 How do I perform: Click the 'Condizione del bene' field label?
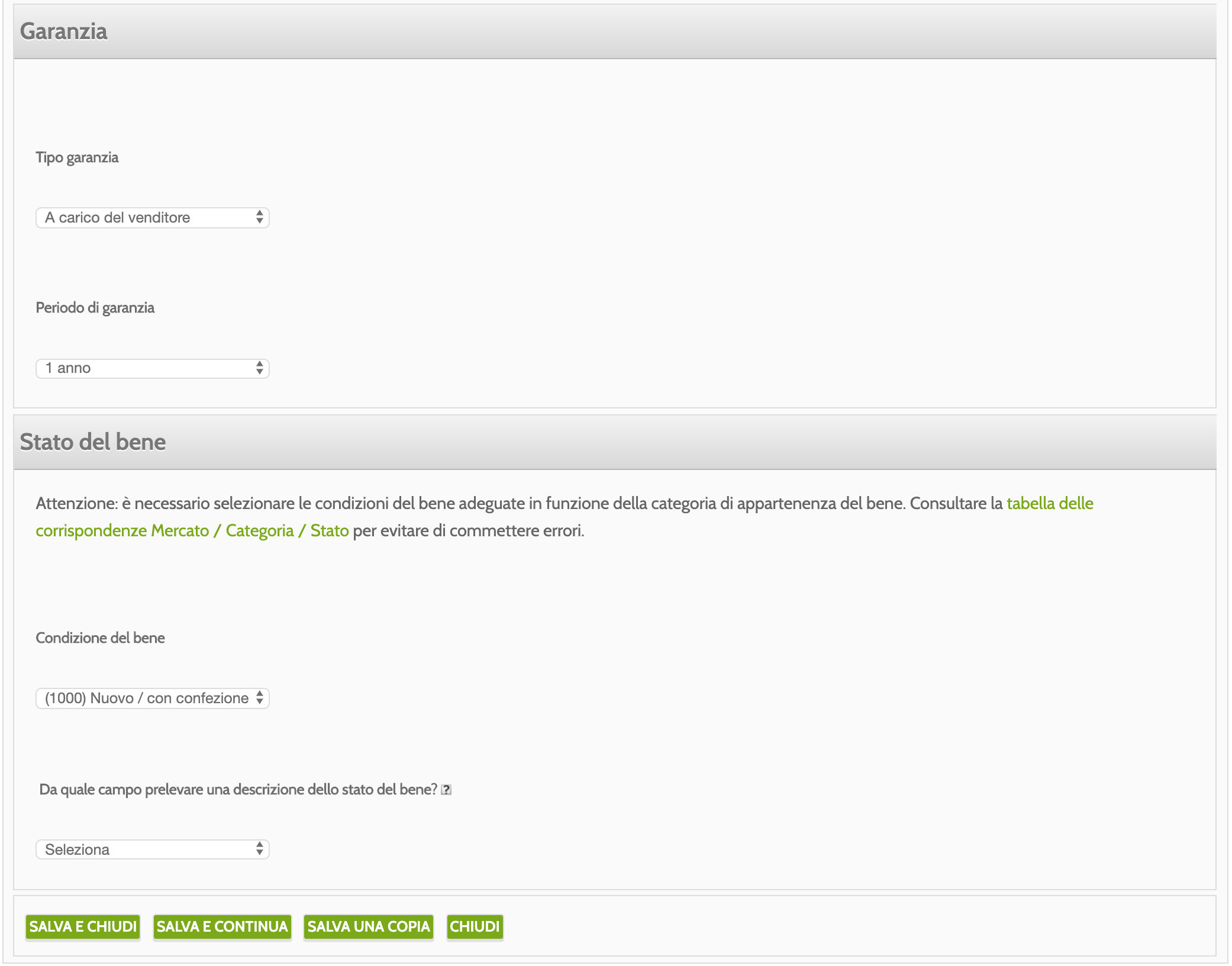point(100,638)
